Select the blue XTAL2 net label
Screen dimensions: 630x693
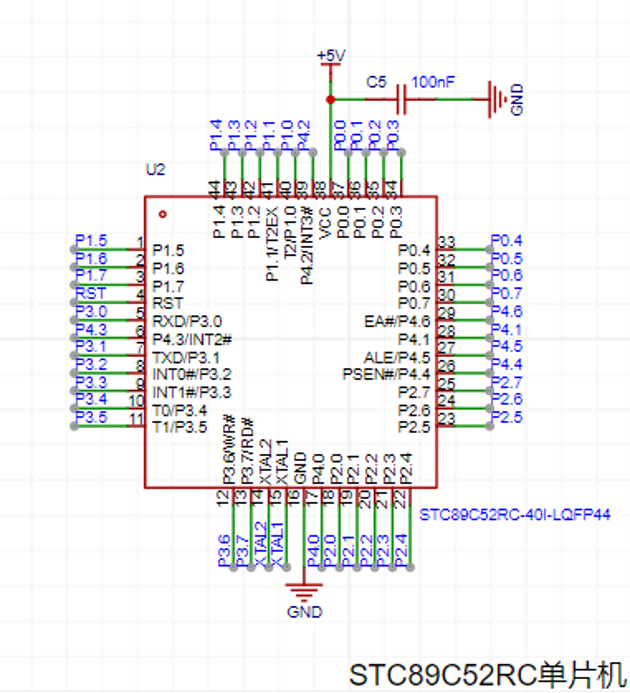[260, 544]
